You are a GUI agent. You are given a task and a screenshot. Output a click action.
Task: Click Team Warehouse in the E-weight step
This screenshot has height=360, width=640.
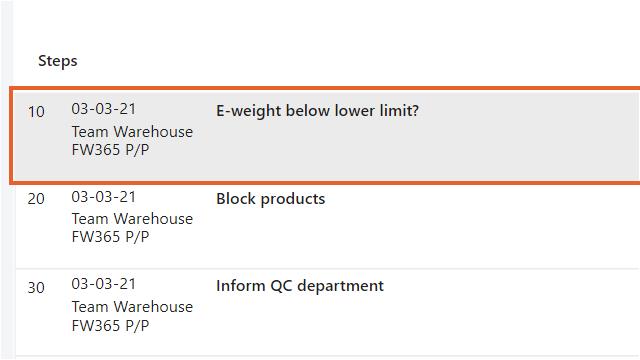tap(132, 132)
